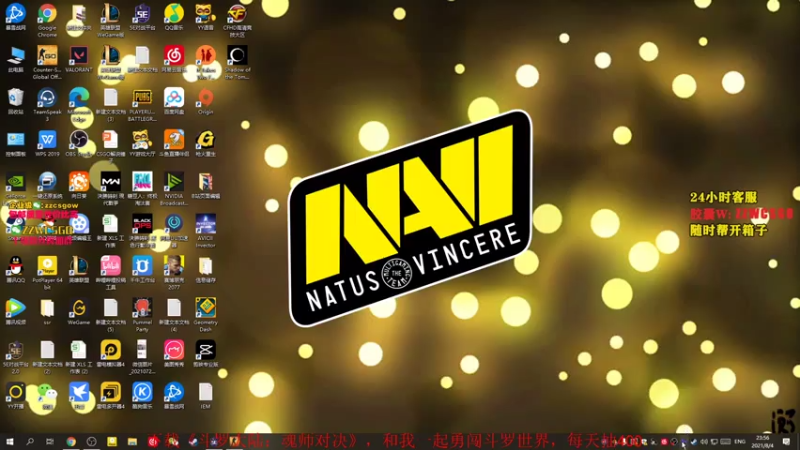Open the WeChat desktop shortcut

point(47,396)
